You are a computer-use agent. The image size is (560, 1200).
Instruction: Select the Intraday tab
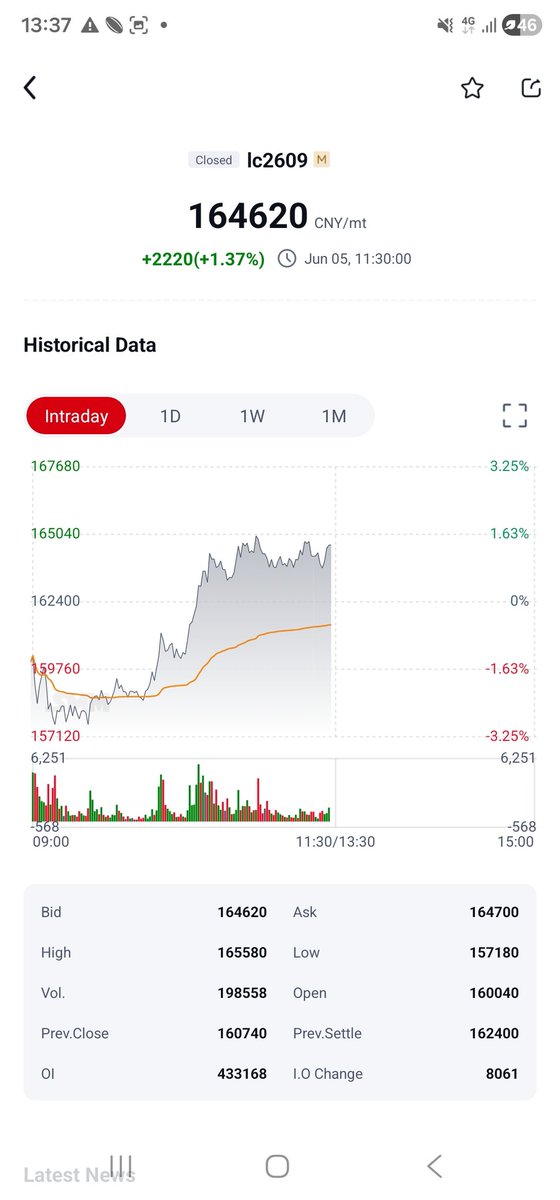click(76, 416)
